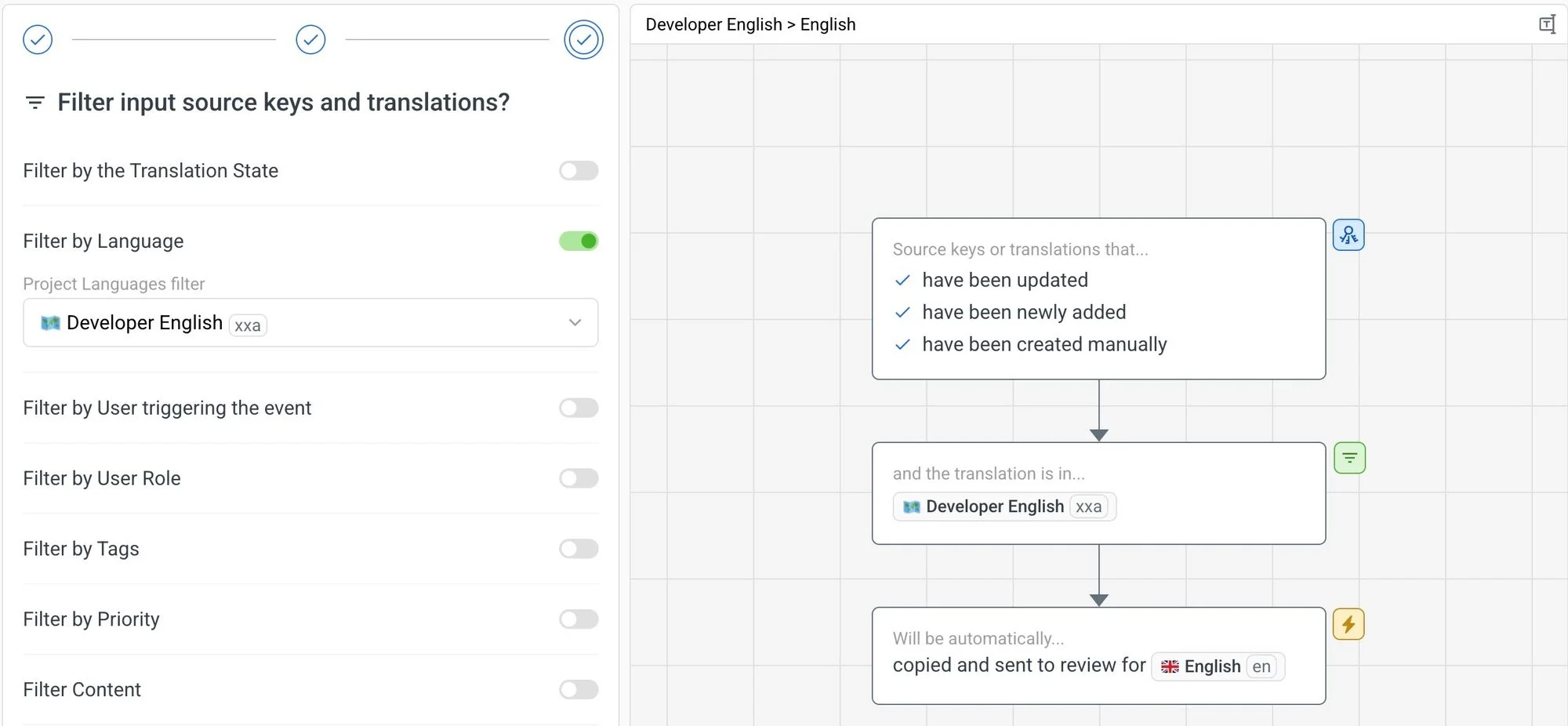Click Developer English xxa chip in flow node
This screenshot has height=726, width=1568.
coord(1004,506)
